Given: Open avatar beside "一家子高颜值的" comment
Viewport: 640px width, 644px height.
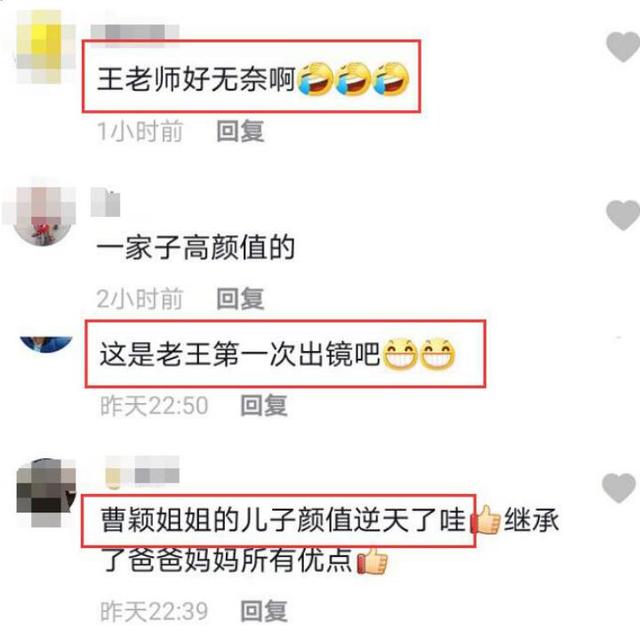Looking at the screenshot, I should tap(41, 215).
